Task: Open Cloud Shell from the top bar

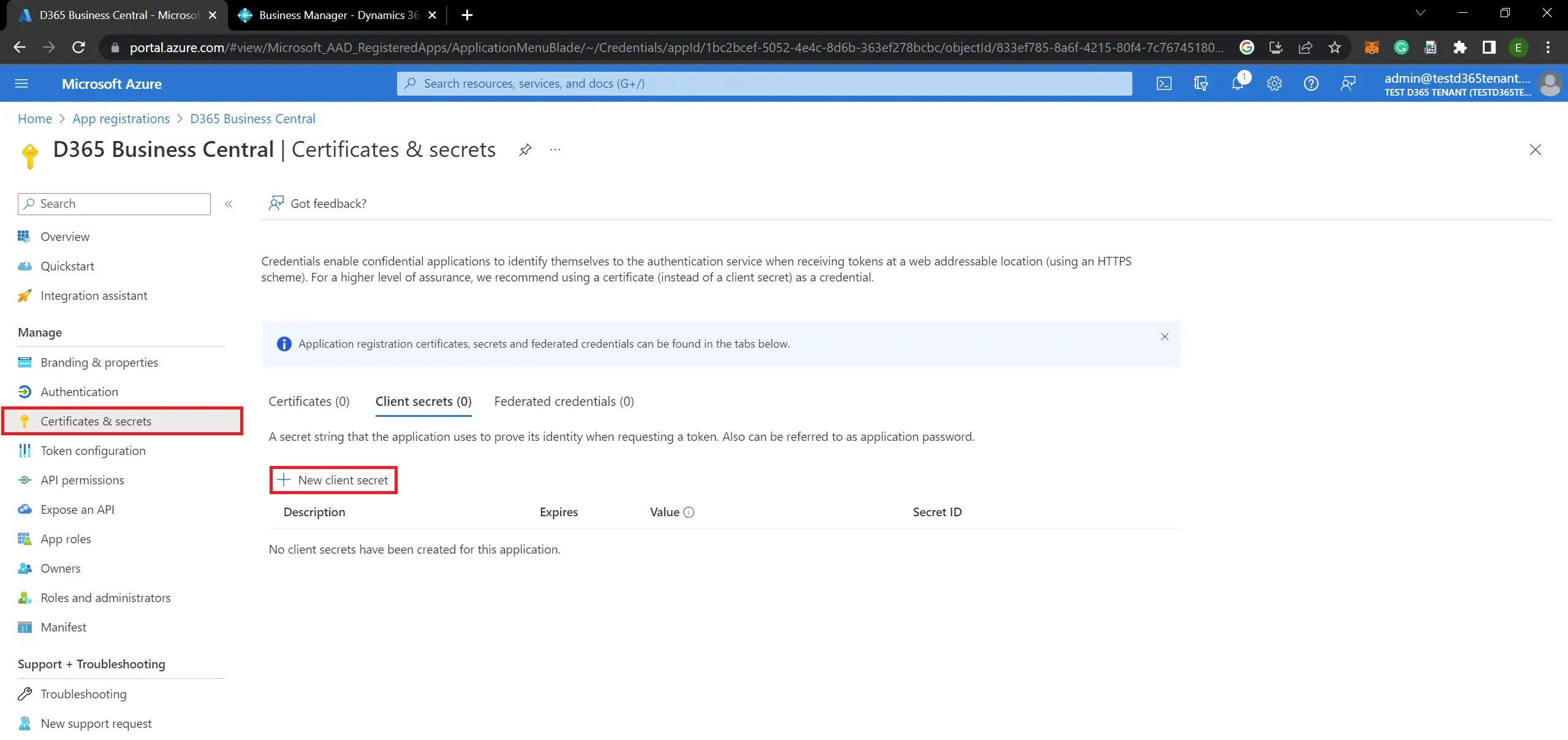Action: coord(1164,83)
